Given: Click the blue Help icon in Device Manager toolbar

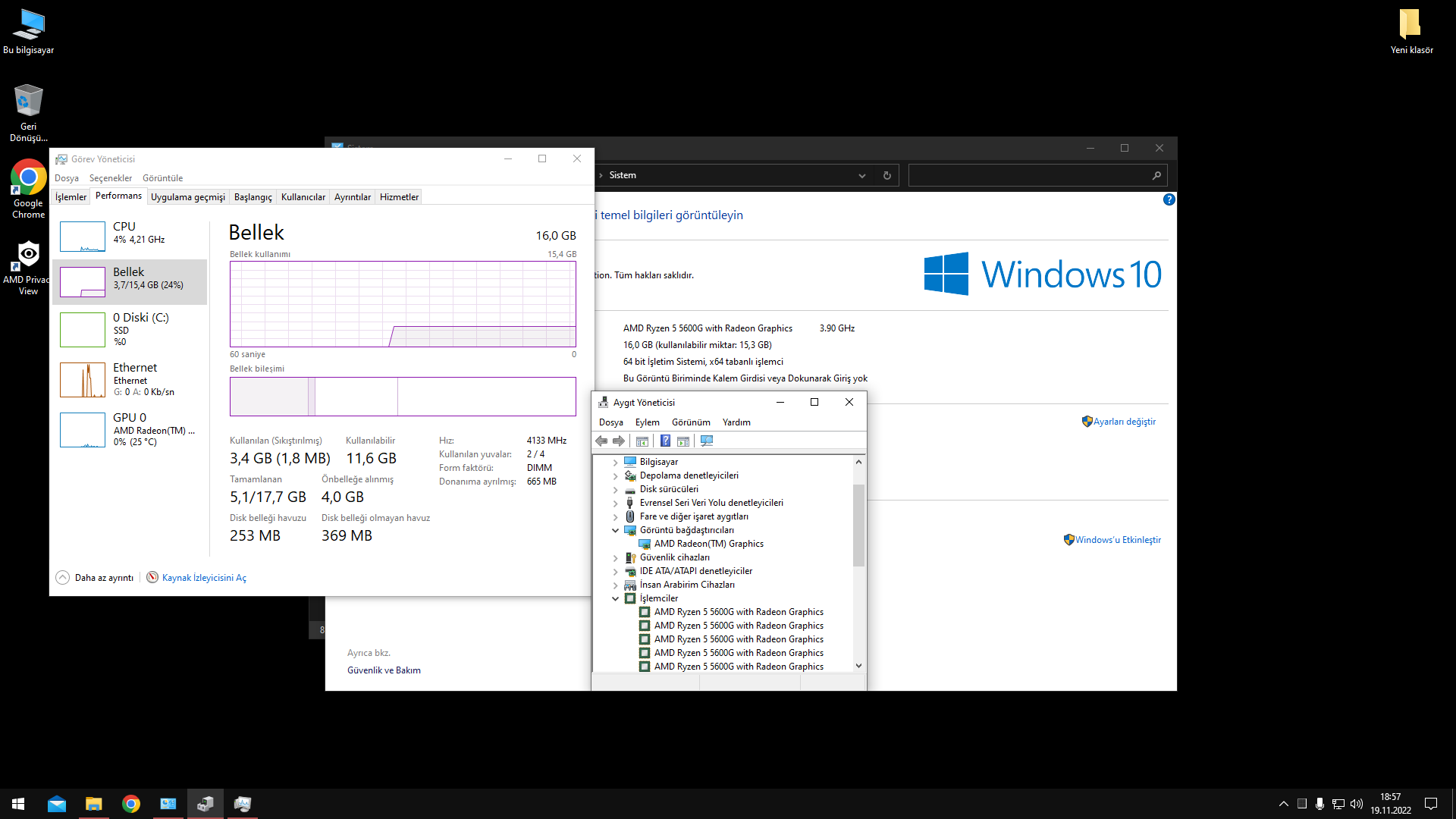Looking at the screenshot, I should point(665,441).
